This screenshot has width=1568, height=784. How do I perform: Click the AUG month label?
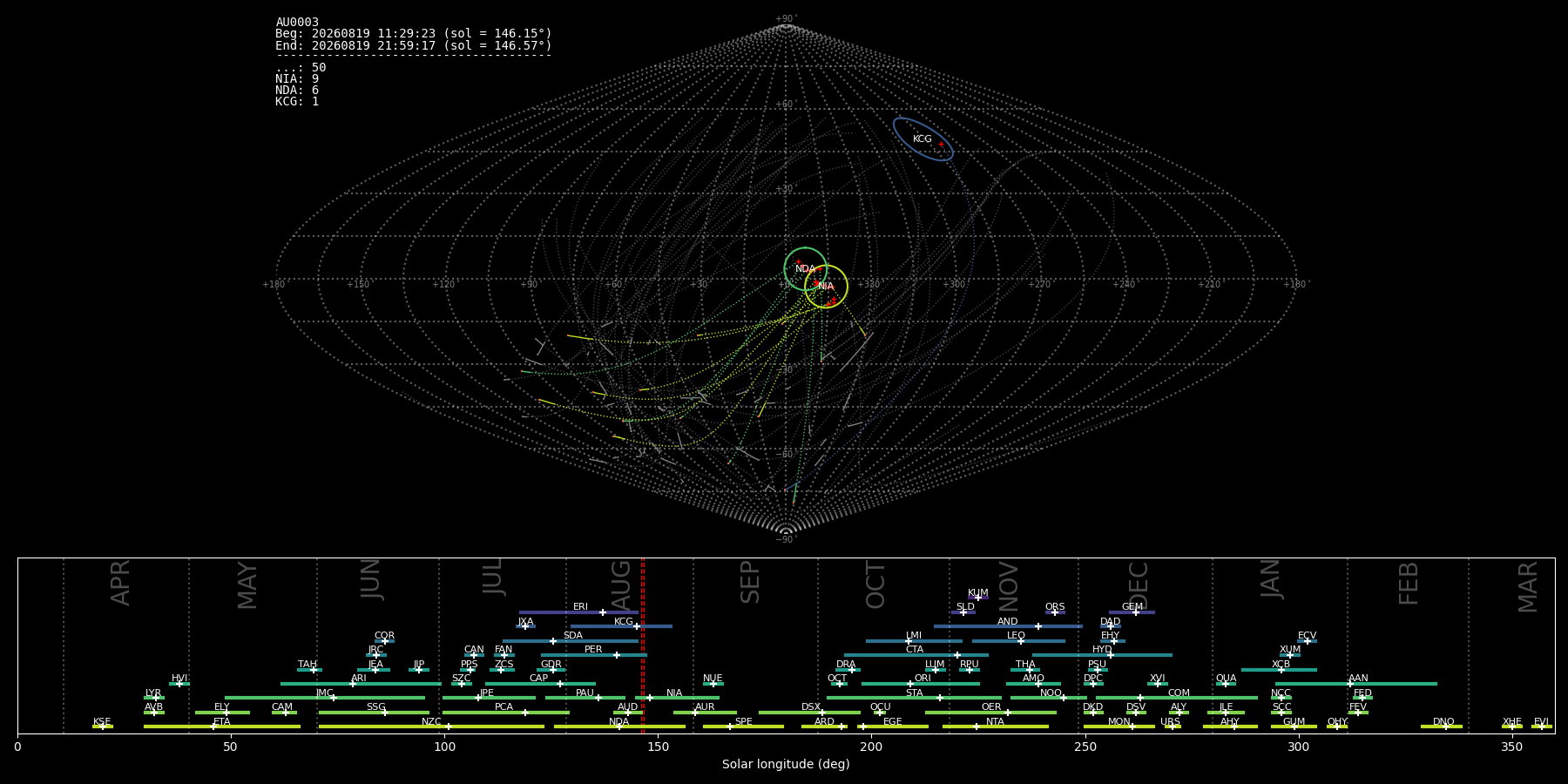coord(621,584)
